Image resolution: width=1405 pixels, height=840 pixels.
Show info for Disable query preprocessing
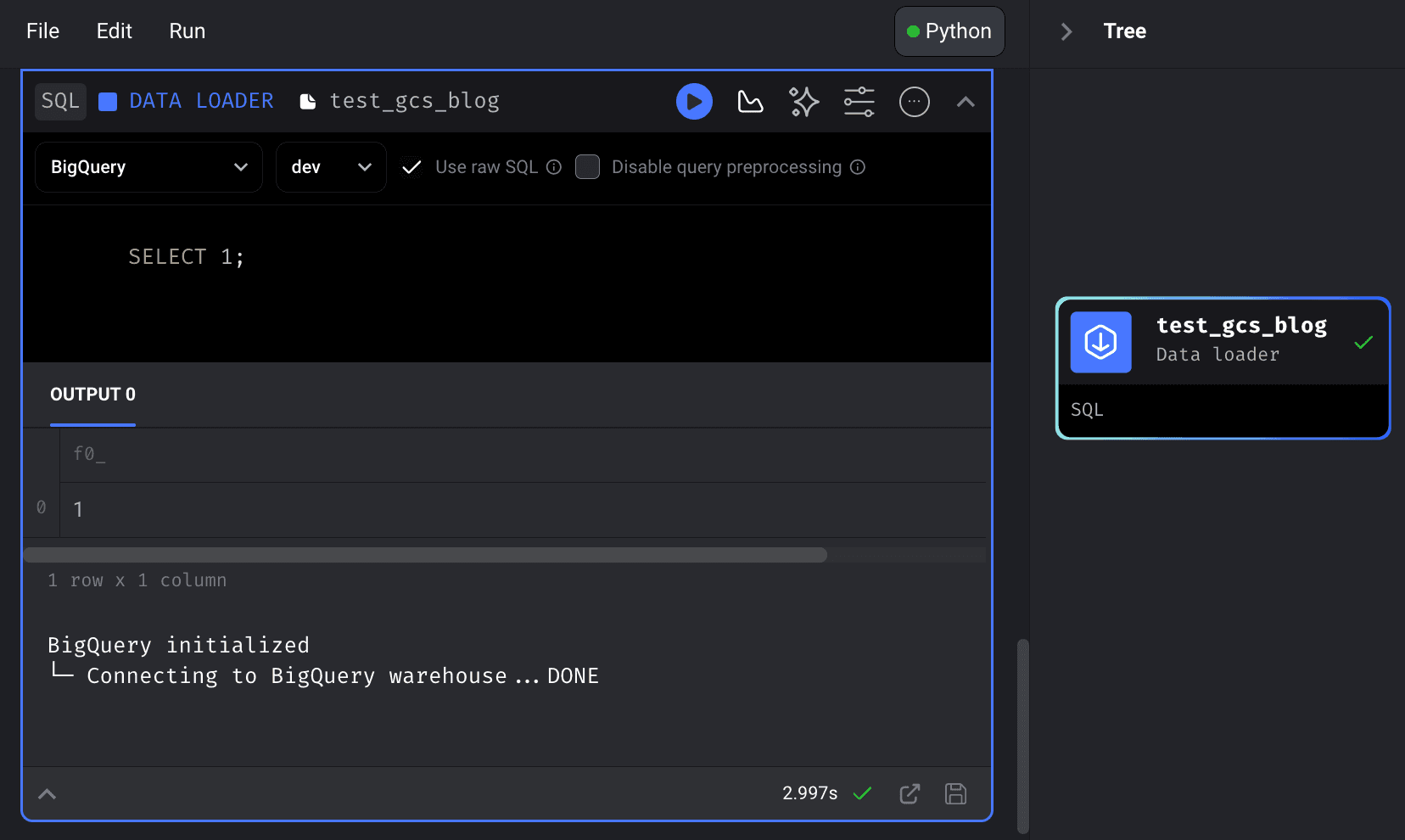[858, 167]
